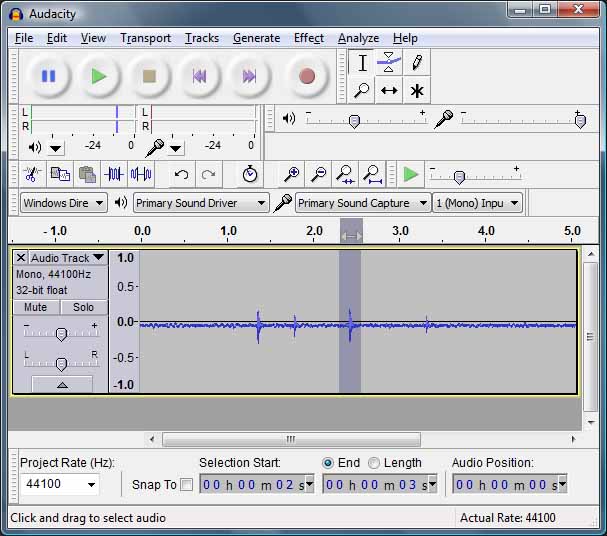
Task: Mute the Audio Track
Action: click(x=36, y=307)
